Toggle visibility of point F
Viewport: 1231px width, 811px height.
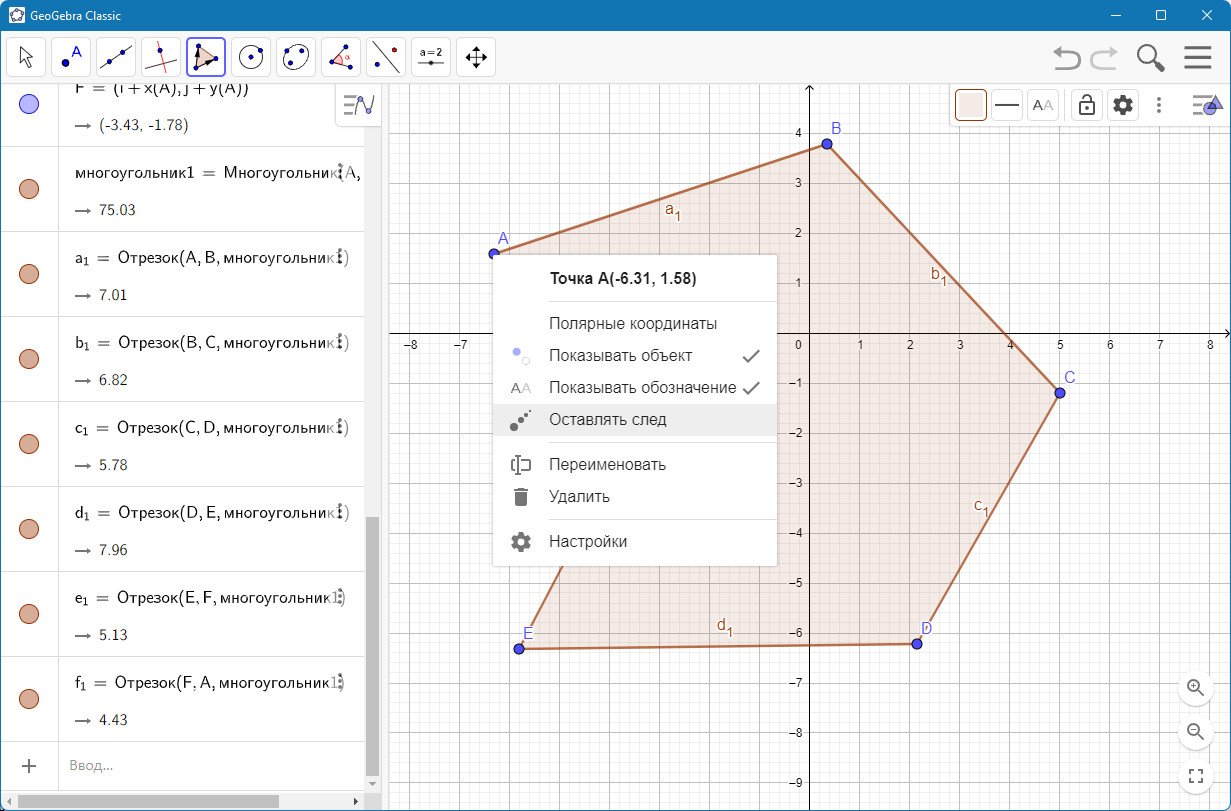pos(29,103)
